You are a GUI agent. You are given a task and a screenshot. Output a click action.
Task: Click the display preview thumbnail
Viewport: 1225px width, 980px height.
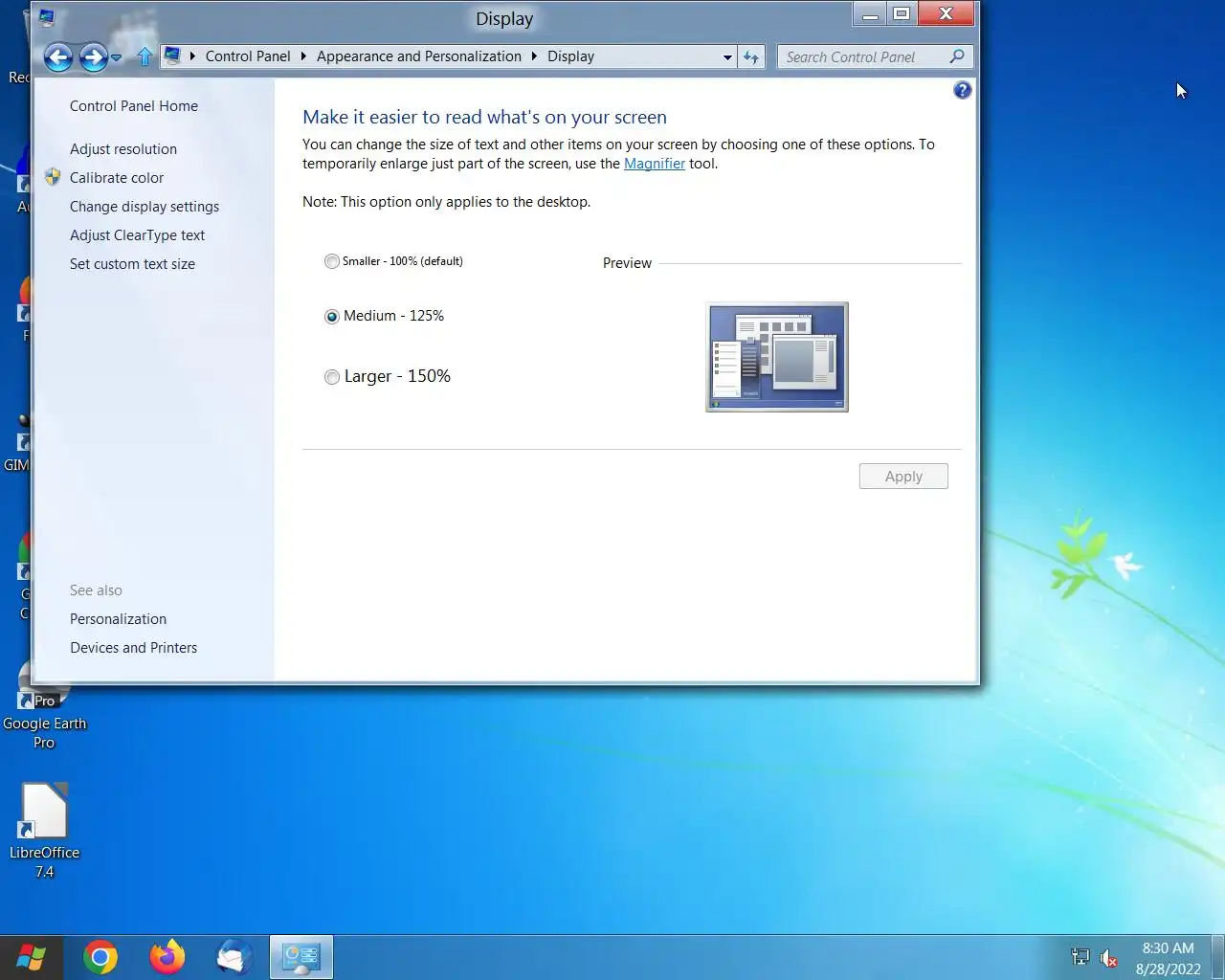tap(777, 357)
